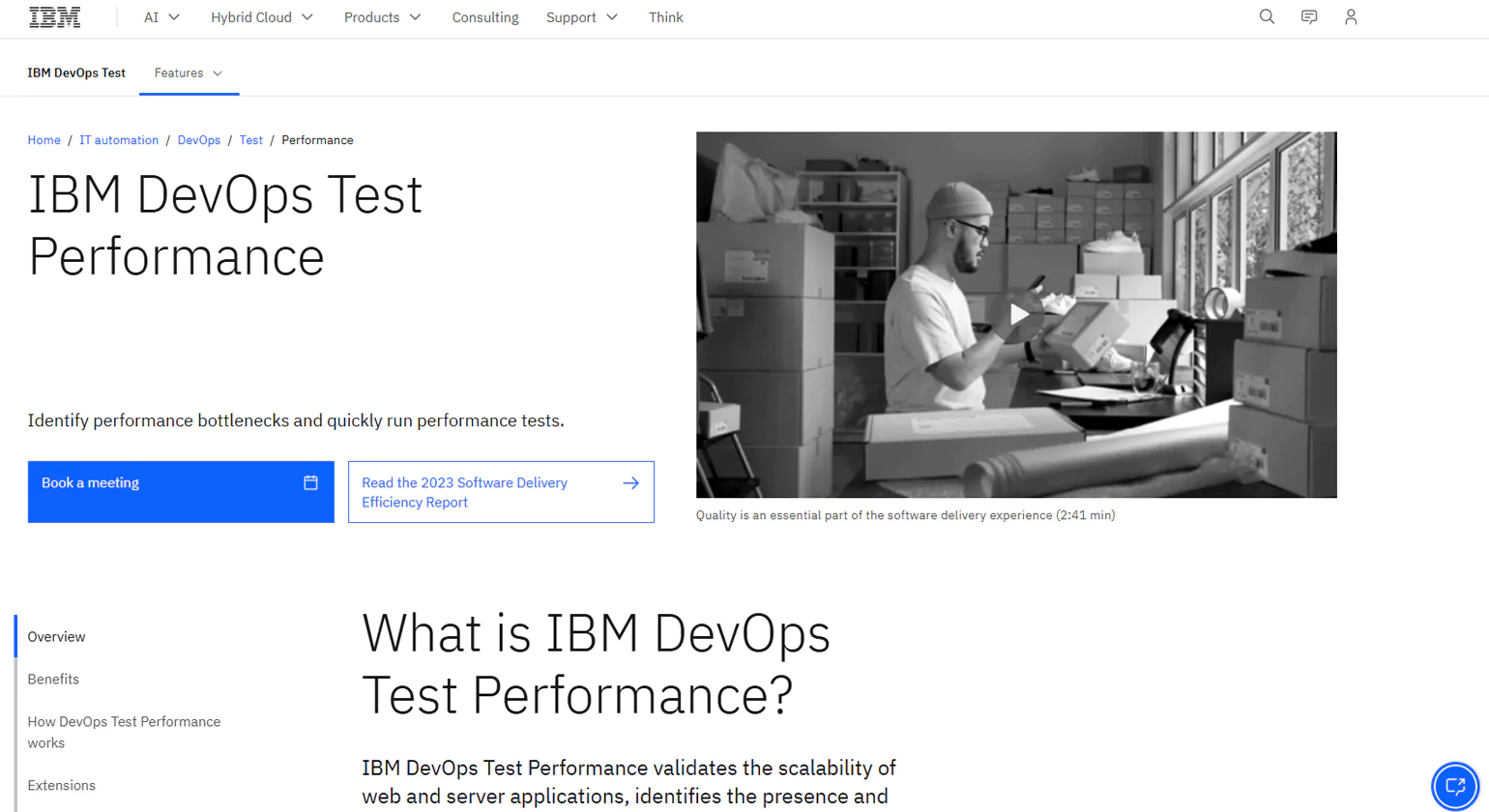The image size is (1489, 812).
Task: Open the IT automation breadcrumb link
Action: point(119,140)
